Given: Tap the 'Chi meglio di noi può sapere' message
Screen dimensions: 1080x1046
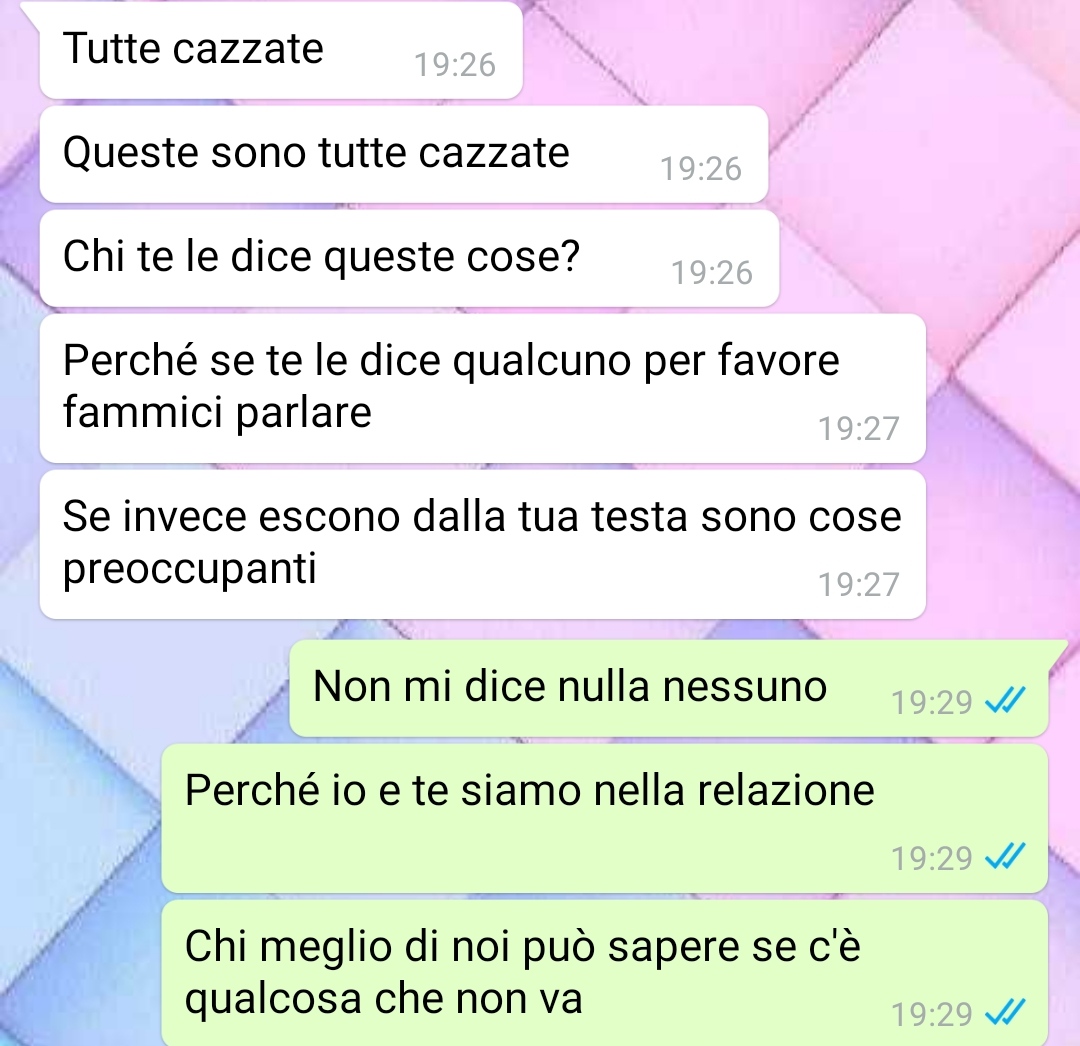Looking at the screenshot, I should 605,973.
